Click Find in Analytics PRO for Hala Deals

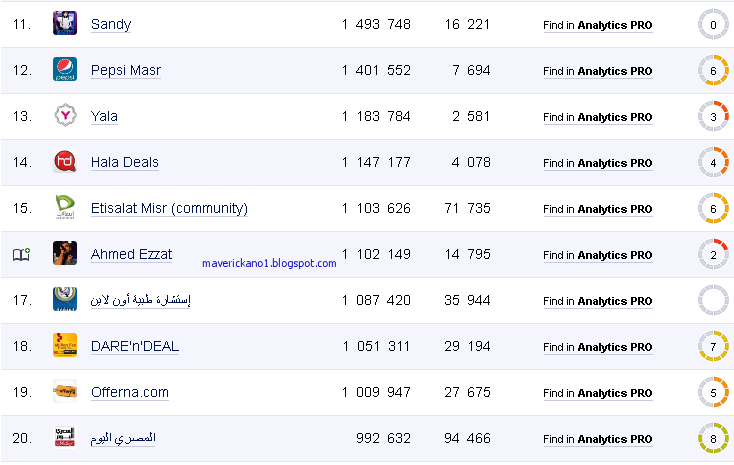598,163
